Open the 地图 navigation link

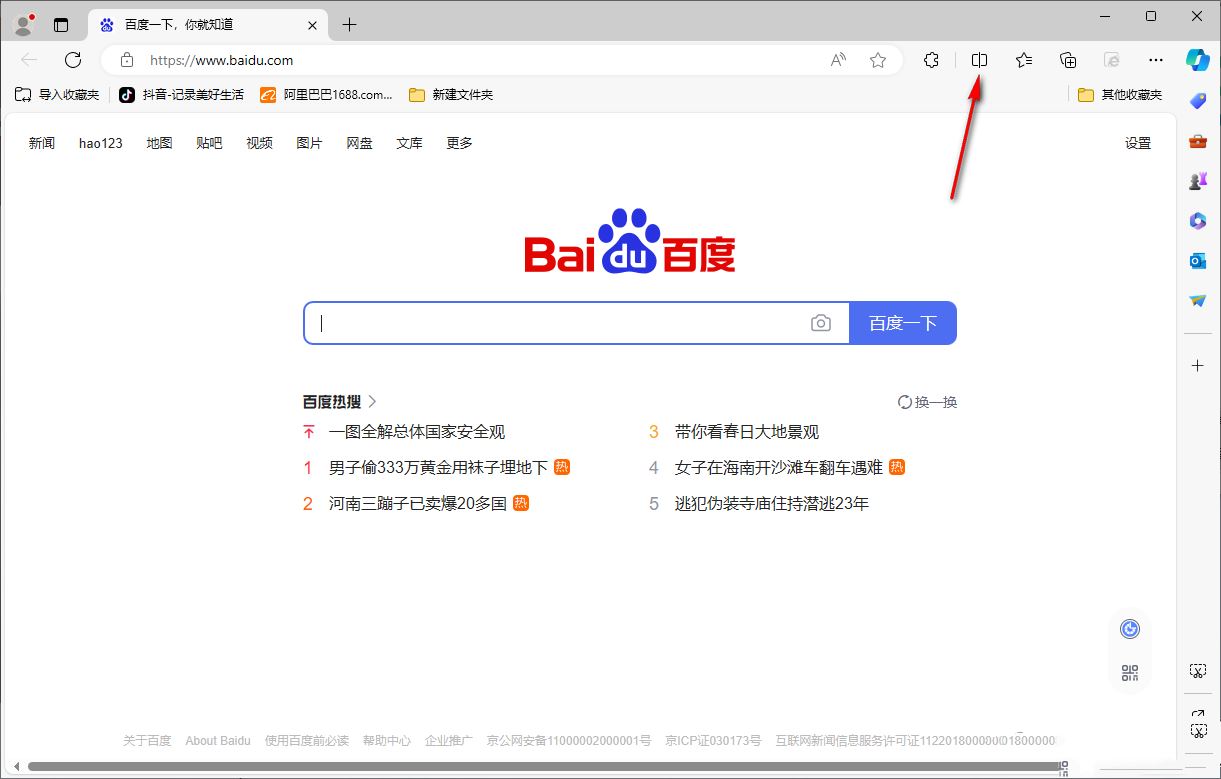(x=160, y=143)
